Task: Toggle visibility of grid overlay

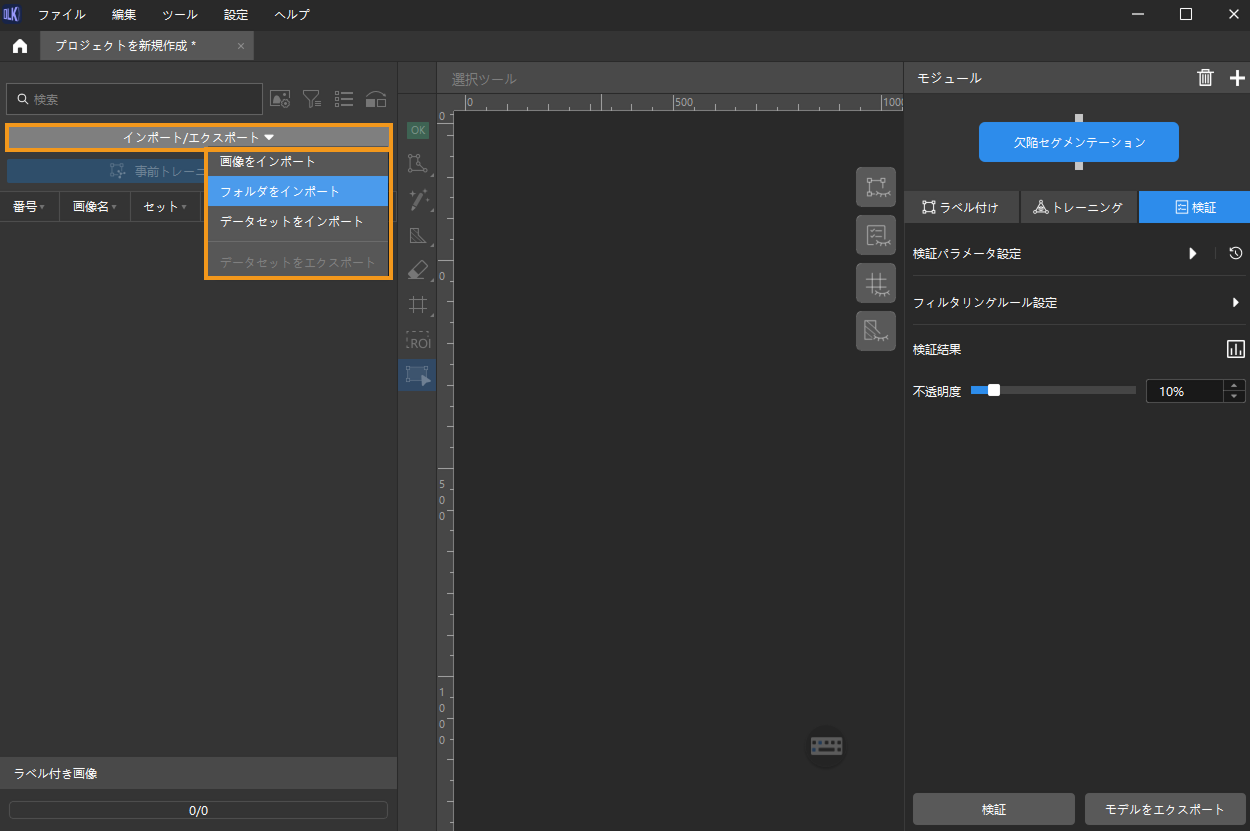Action: (875, 283)
